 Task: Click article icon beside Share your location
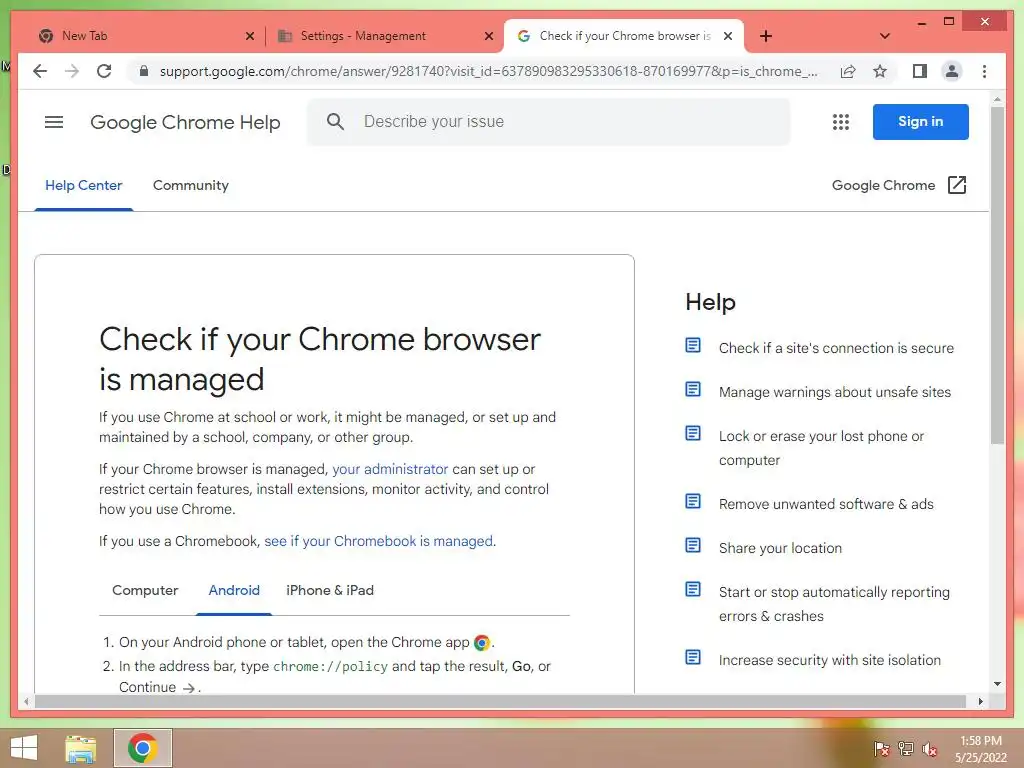[x=693, y=545]
